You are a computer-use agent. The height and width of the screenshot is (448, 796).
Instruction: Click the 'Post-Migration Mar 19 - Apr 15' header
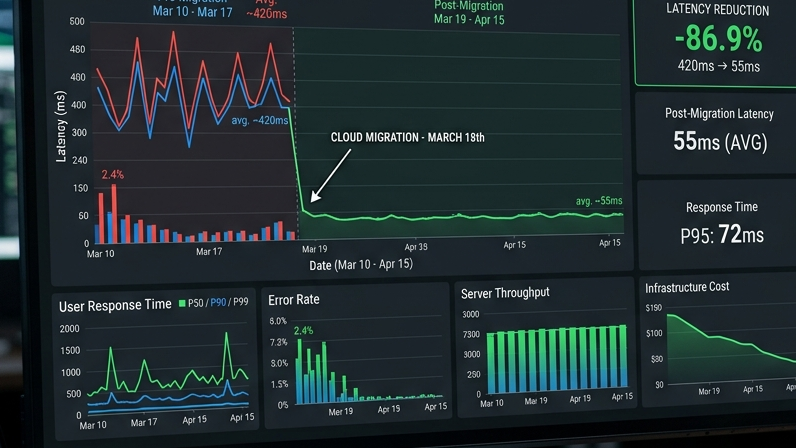click(x=469, y=13)
